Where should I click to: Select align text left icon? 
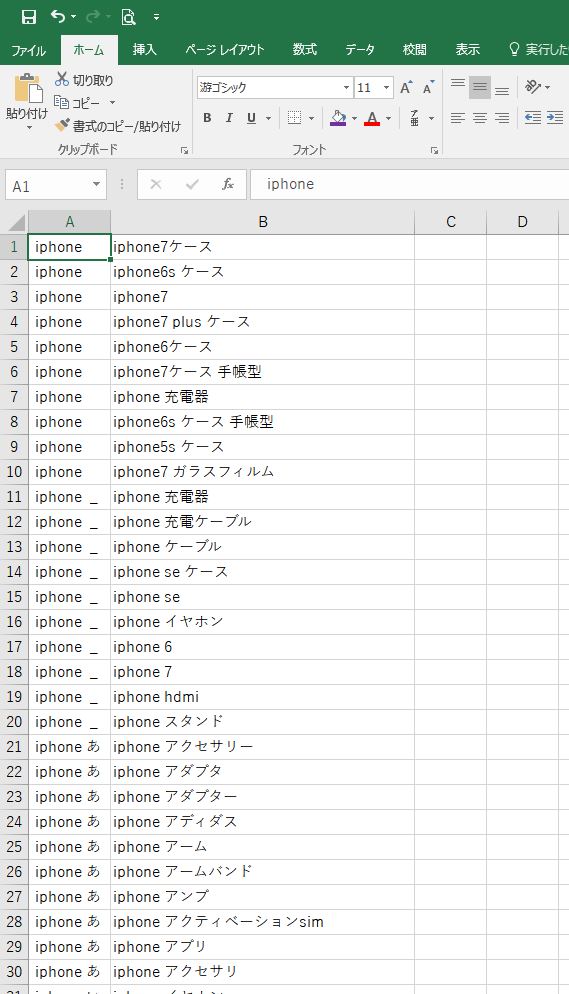(457, 118)
